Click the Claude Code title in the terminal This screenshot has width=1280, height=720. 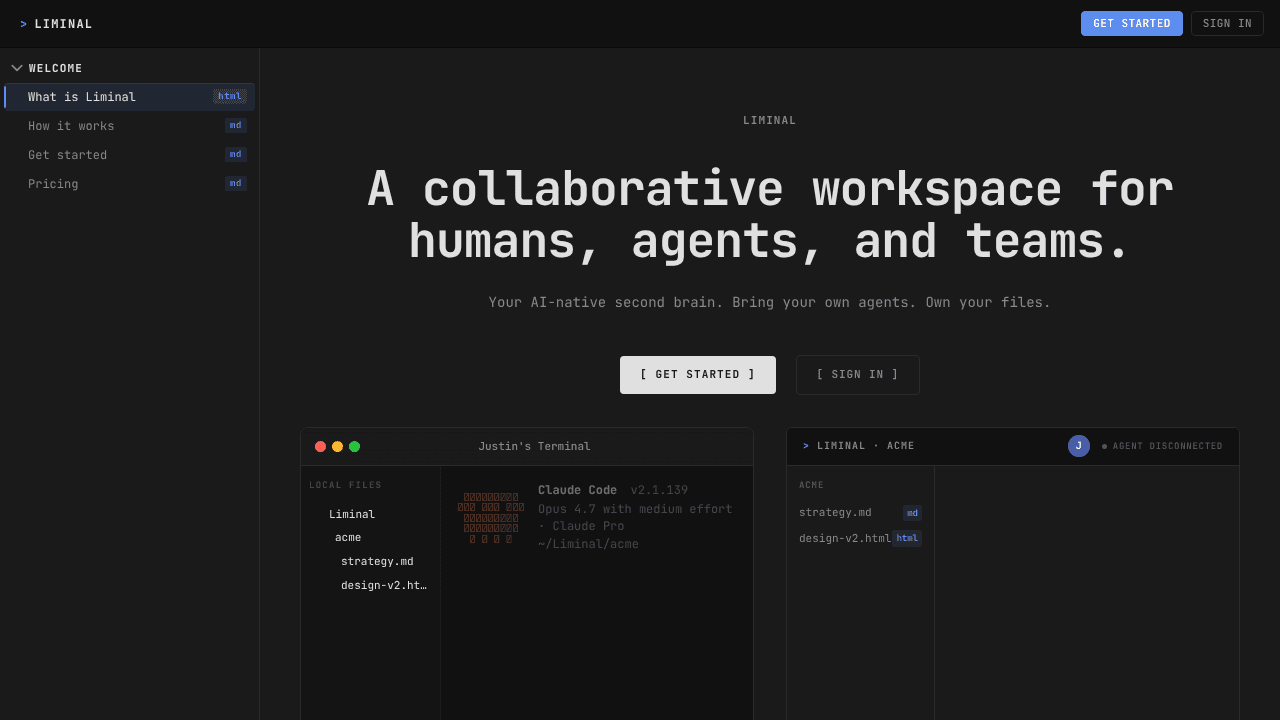[x=577, y=490]
